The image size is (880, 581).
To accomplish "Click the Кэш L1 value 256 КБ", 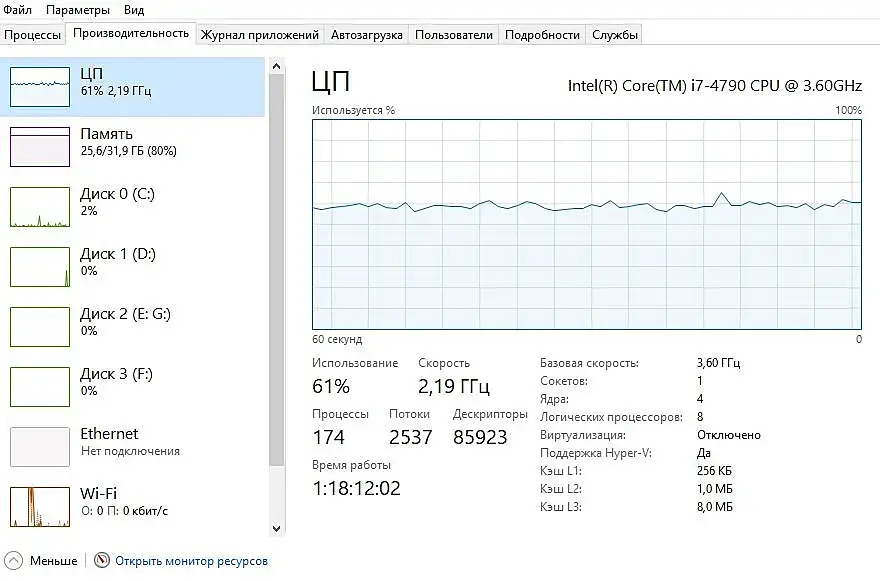I will tap(714, 471).
